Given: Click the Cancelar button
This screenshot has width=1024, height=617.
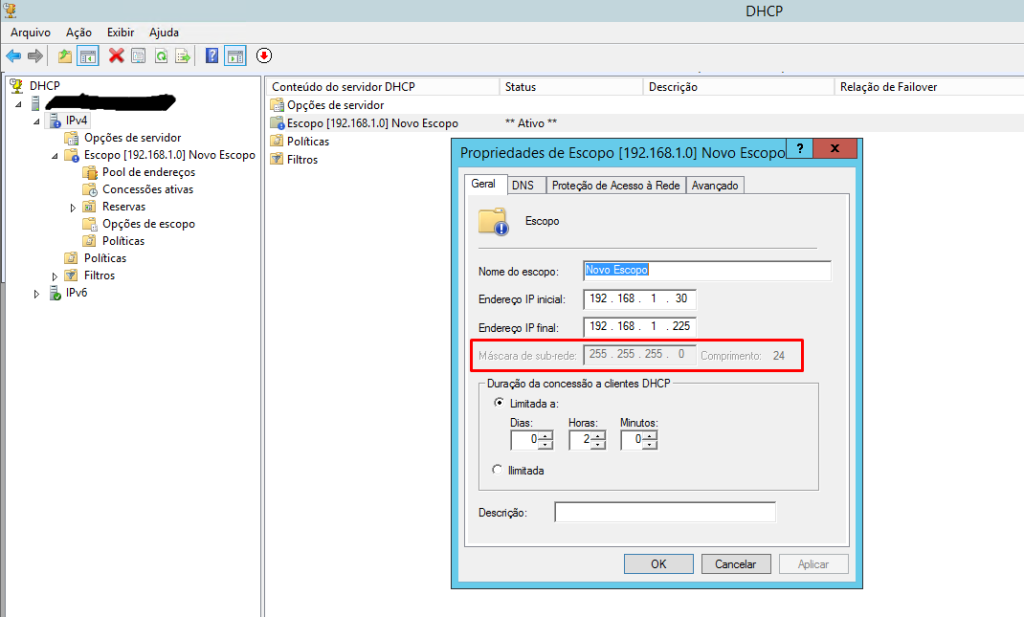Looking at the screenshot, I should (735, 564).
